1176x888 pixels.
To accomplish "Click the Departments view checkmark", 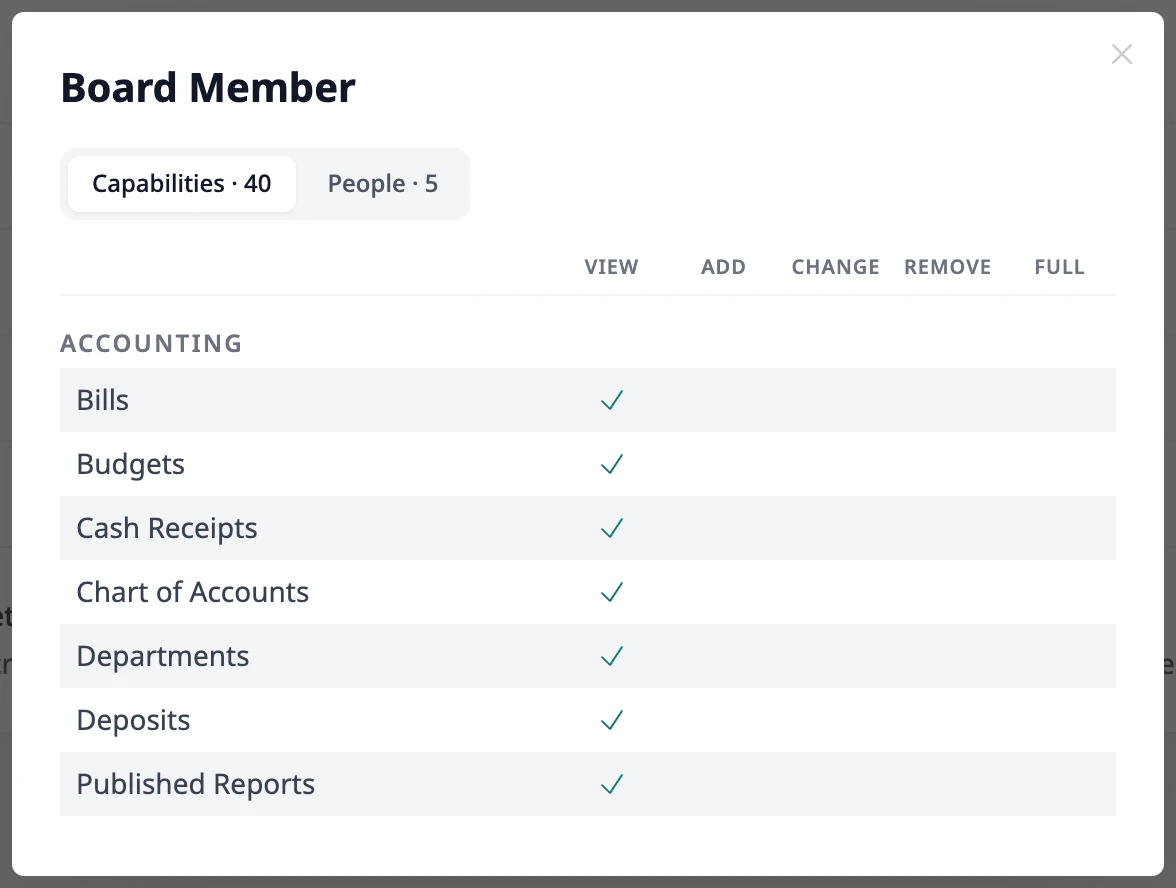I will 612,656.
